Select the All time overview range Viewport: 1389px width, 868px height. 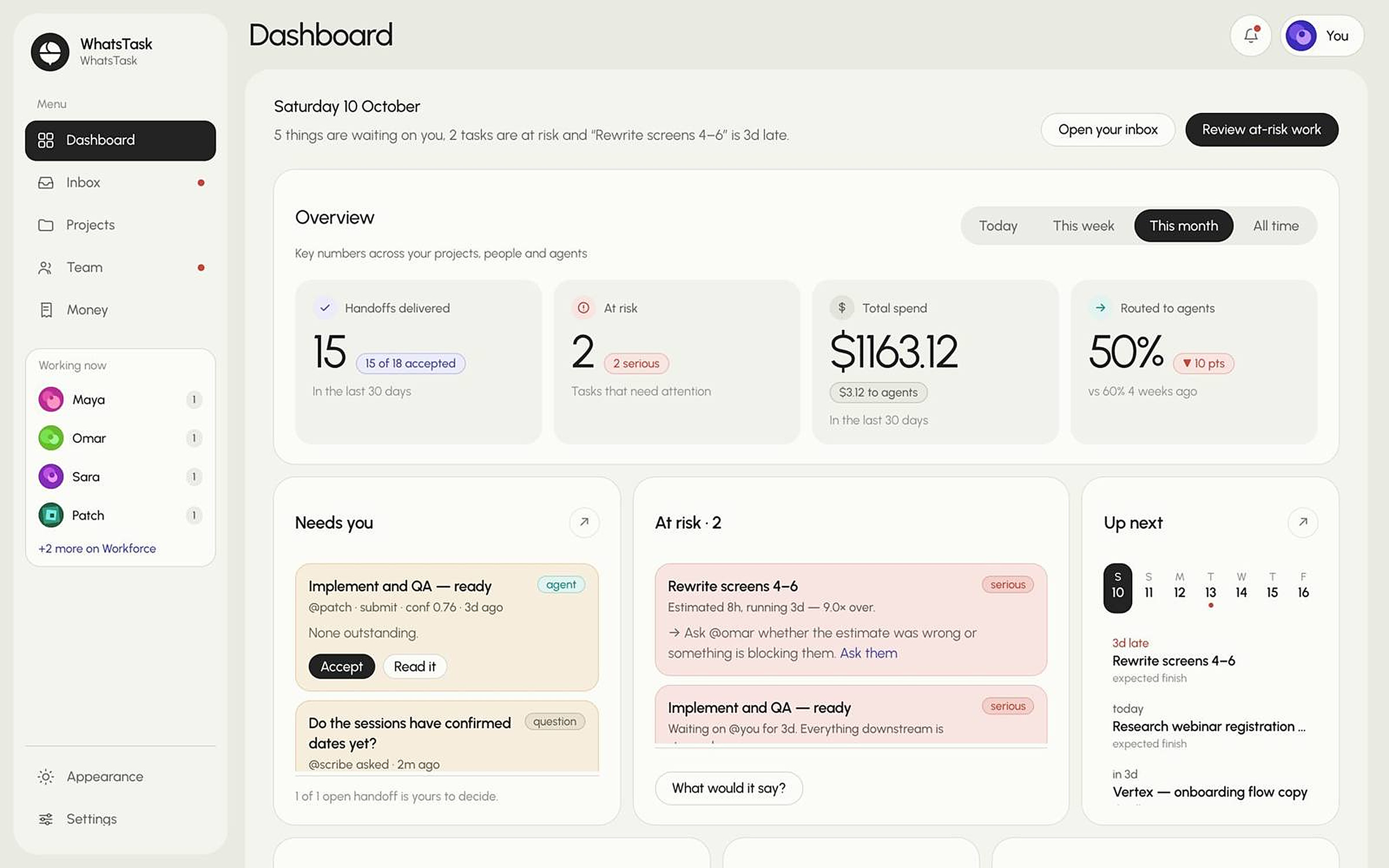1276,226
